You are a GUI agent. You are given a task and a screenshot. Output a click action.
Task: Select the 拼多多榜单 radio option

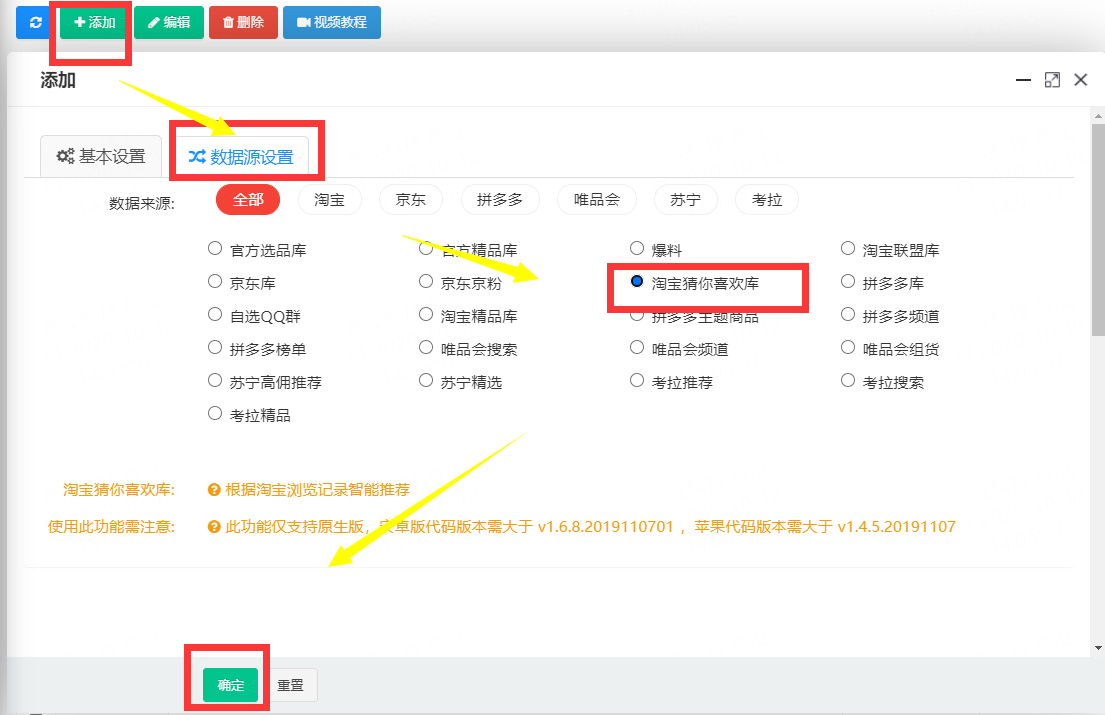pos(215,347)
